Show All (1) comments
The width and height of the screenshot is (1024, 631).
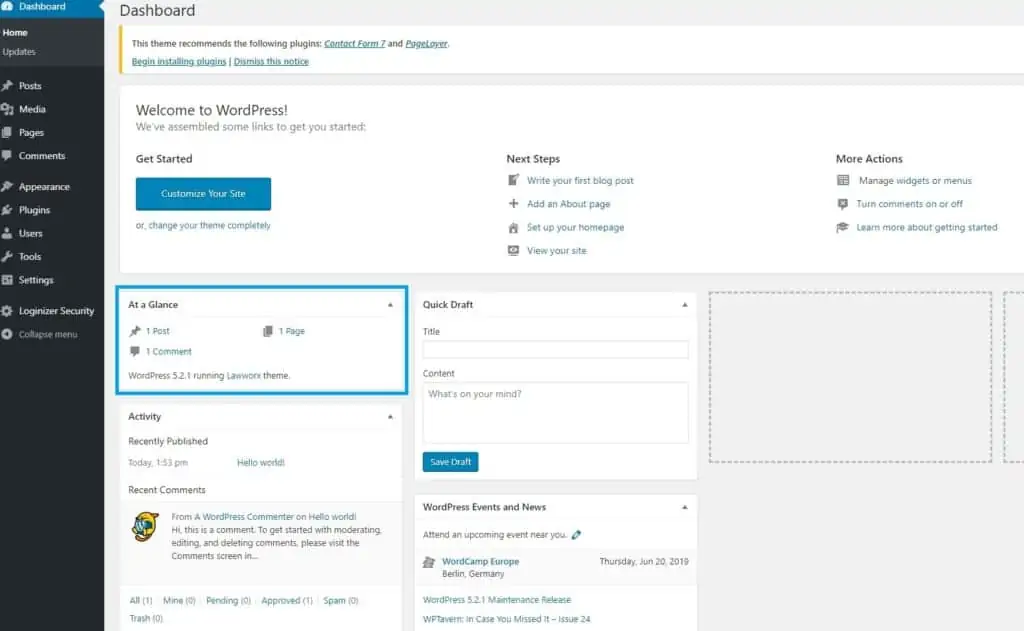(140, 600)
